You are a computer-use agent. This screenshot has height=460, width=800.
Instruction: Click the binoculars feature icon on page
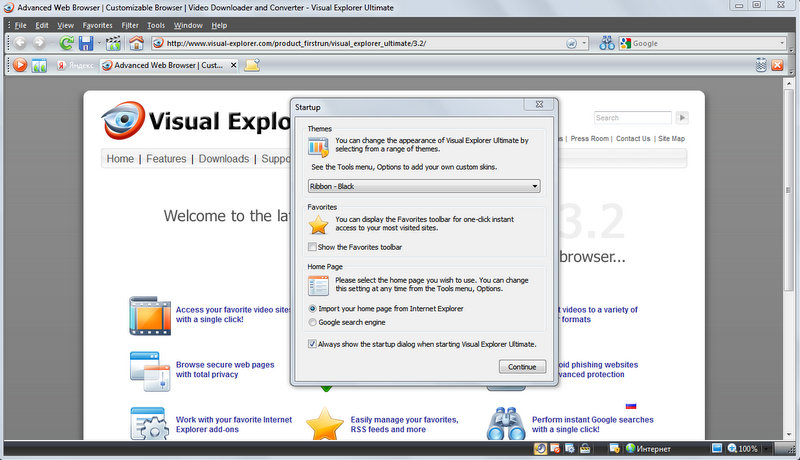click(x=506, y=423)
